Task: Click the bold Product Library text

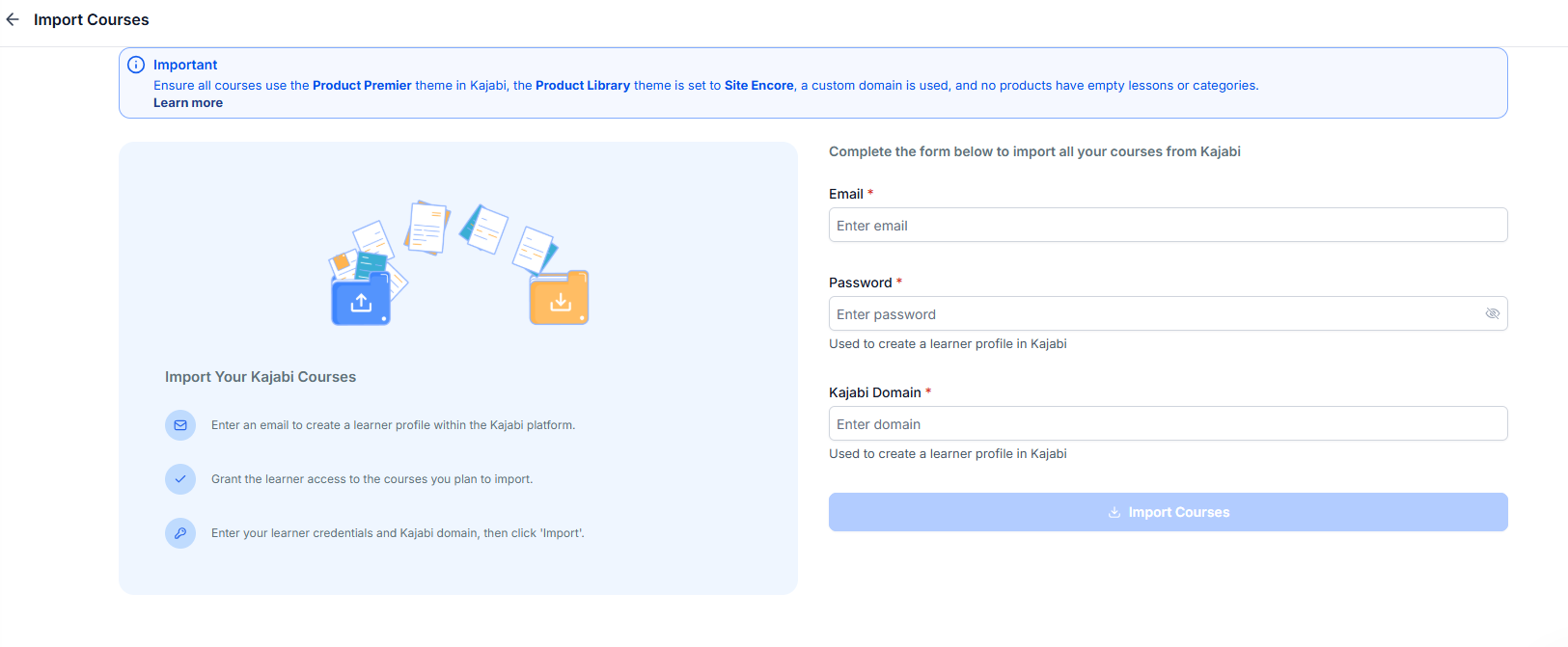Action: 583,86
